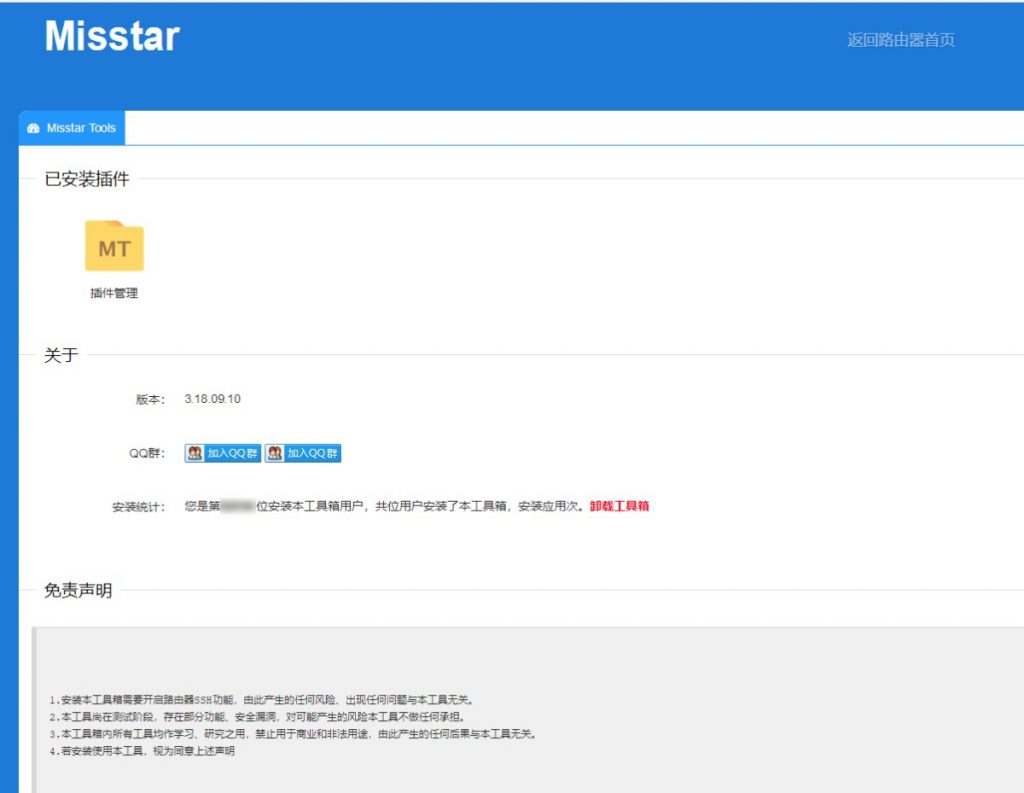Click the 安装统计 field label
Screen dimensions: 1024x793
click(138, 507)
